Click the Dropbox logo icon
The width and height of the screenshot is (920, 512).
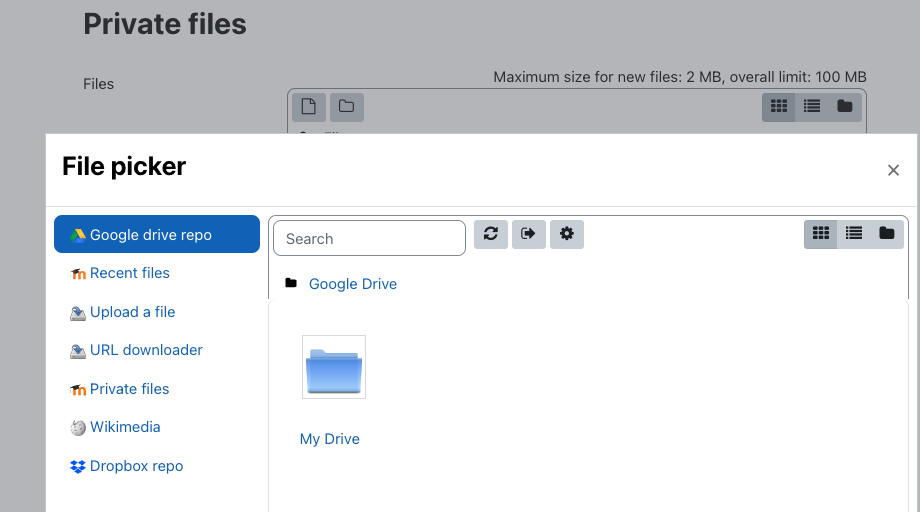click(x=78, y=466)
